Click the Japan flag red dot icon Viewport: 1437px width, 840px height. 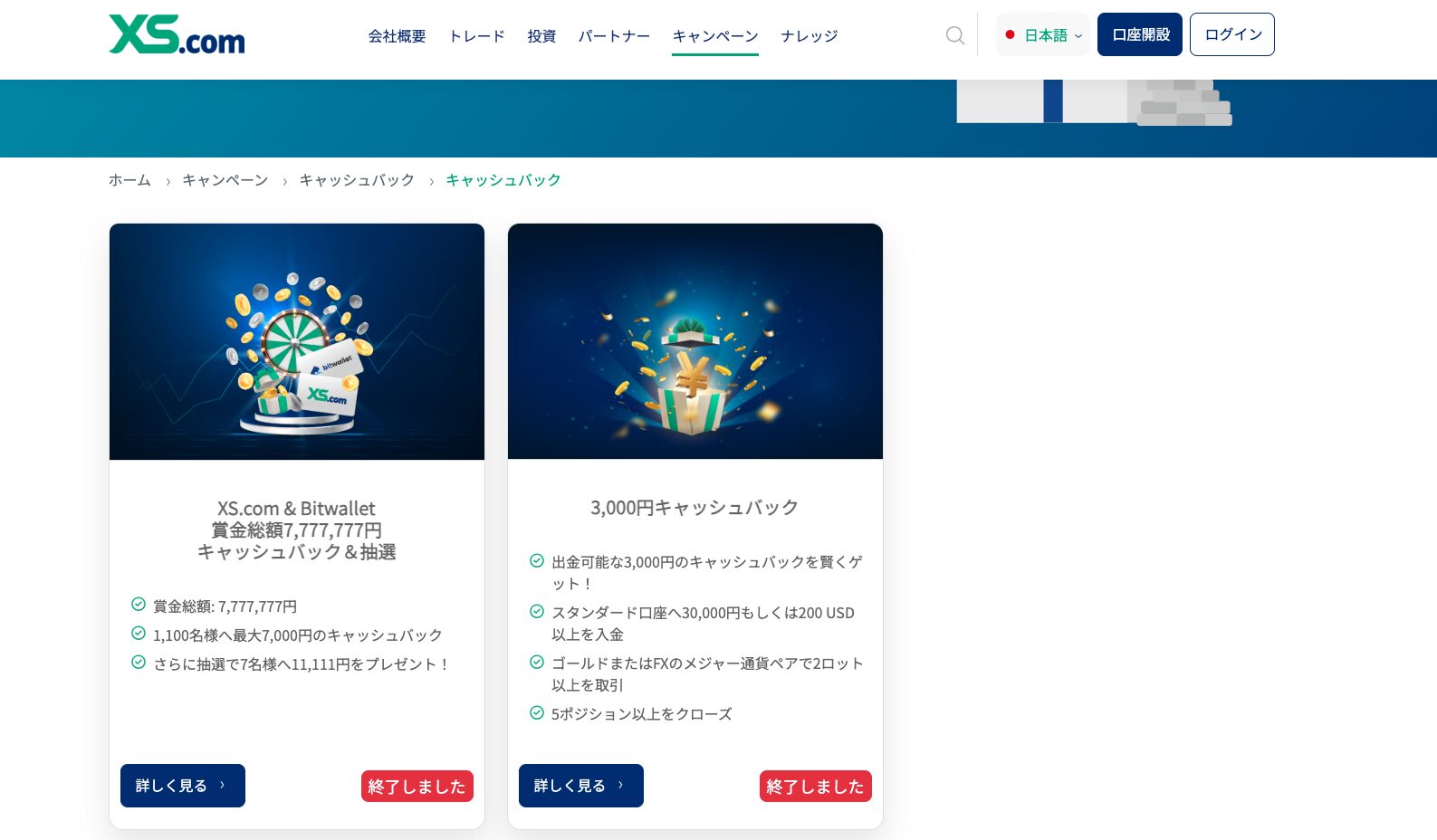[x=1010, y=35]
